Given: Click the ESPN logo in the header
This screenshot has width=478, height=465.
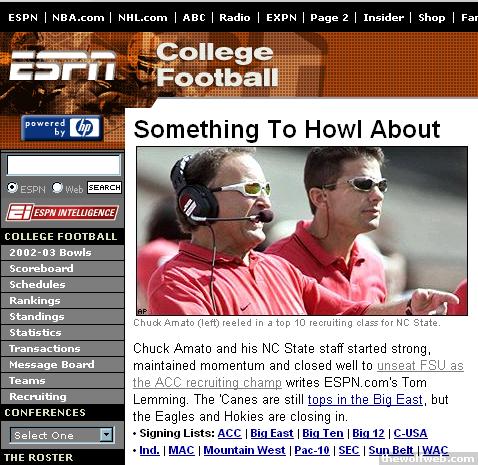Looking at the screenshot, I should tap(62, 65).
